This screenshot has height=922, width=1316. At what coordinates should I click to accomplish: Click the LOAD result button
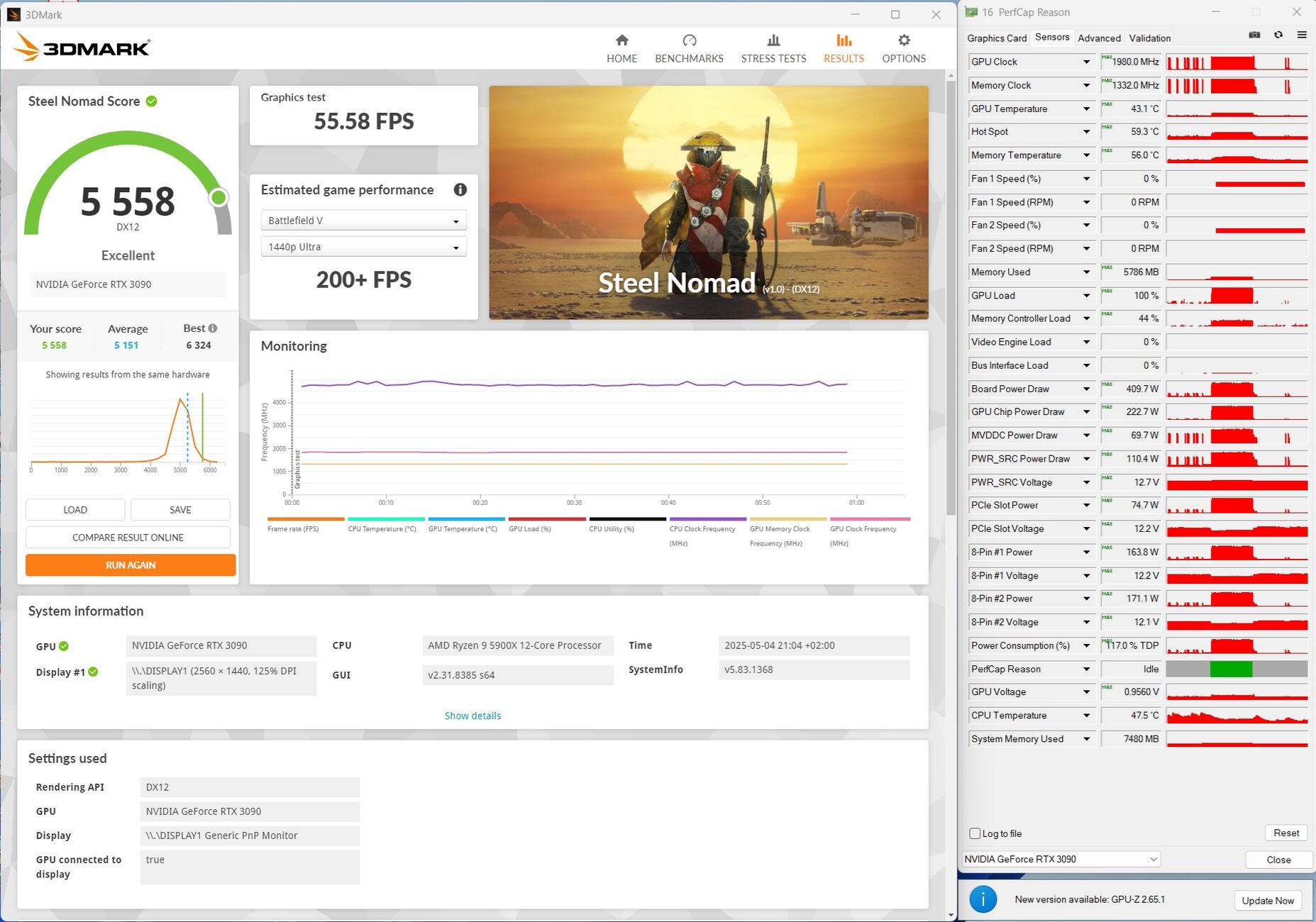(75, 510)
